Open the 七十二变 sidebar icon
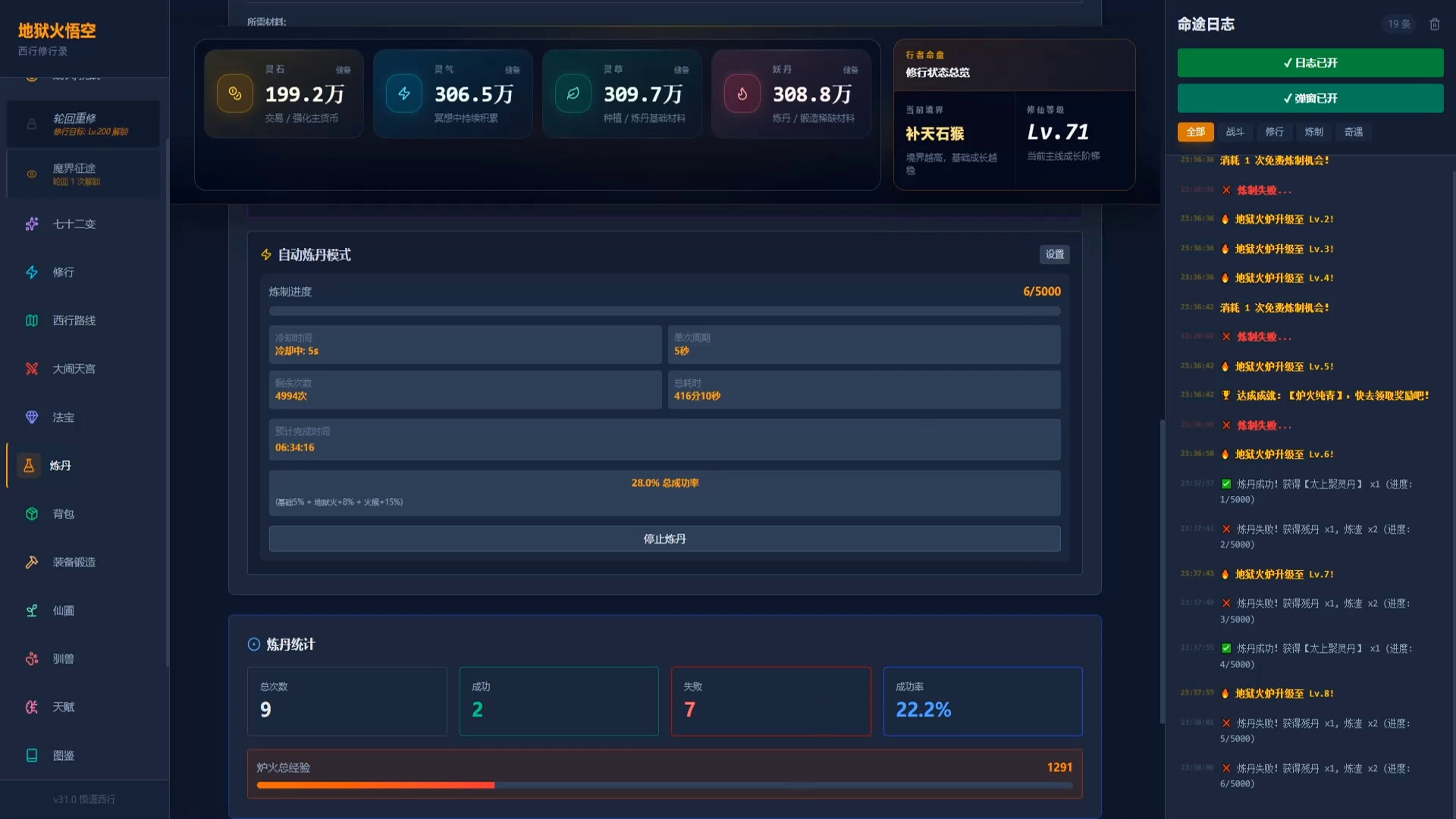 [32, 224]
